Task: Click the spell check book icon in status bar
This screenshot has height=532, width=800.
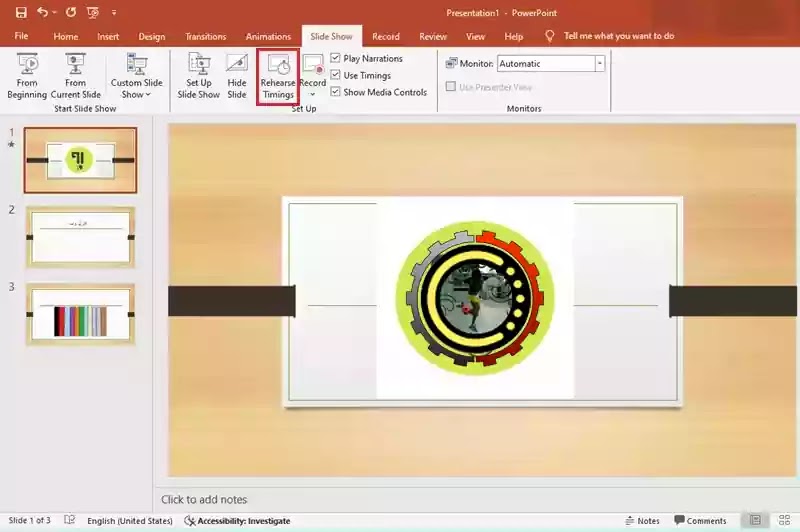Action: point(69,520)
